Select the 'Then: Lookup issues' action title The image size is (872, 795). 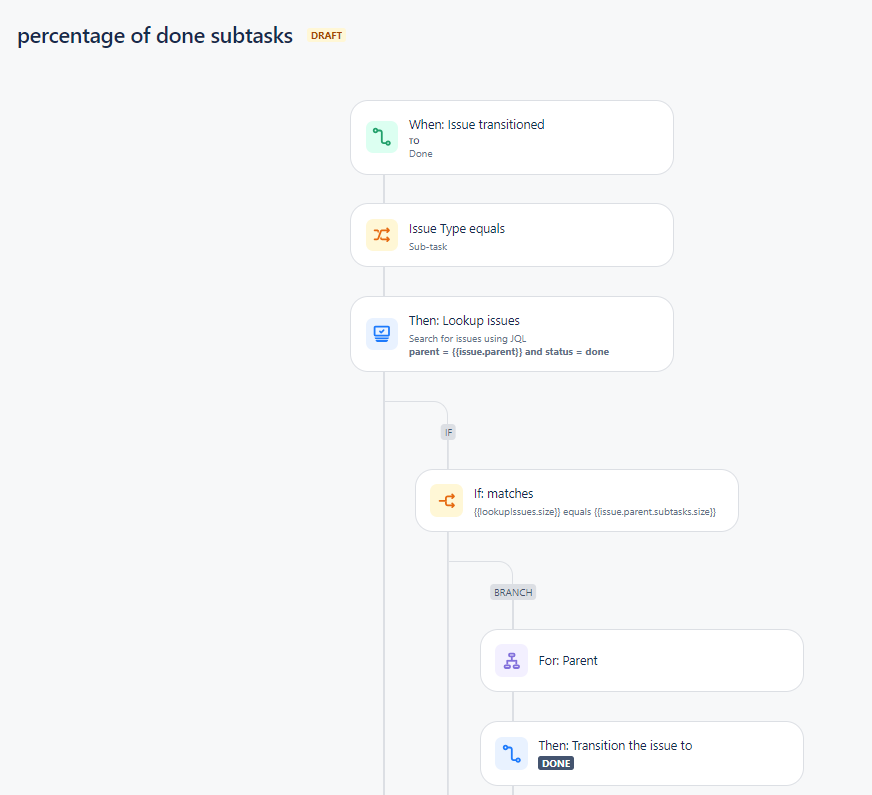(x=464, y=321)
